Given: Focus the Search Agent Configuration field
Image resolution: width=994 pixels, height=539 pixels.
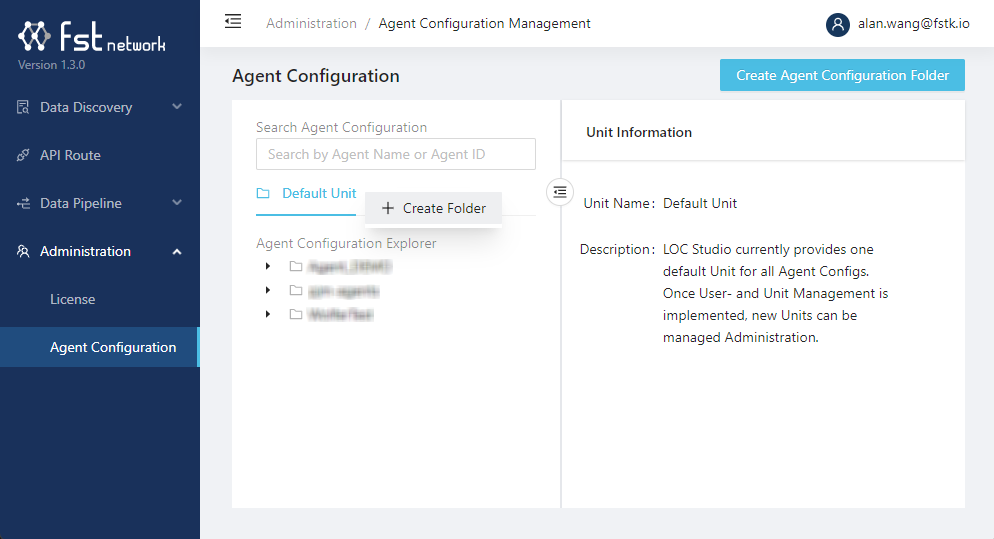Looking at the screenshot, I should tap(396, 154).
